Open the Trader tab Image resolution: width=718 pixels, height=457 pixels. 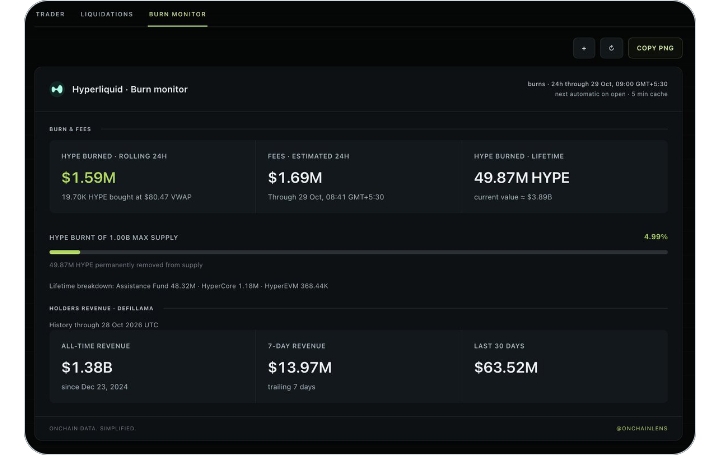(x=50, y=14)
